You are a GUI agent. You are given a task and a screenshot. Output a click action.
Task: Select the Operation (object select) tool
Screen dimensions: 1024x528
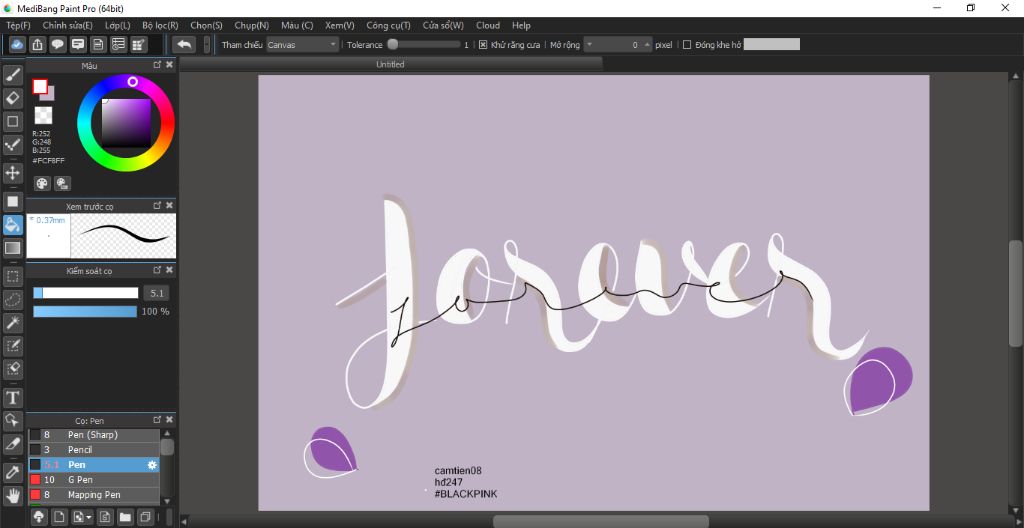point(12,420)
